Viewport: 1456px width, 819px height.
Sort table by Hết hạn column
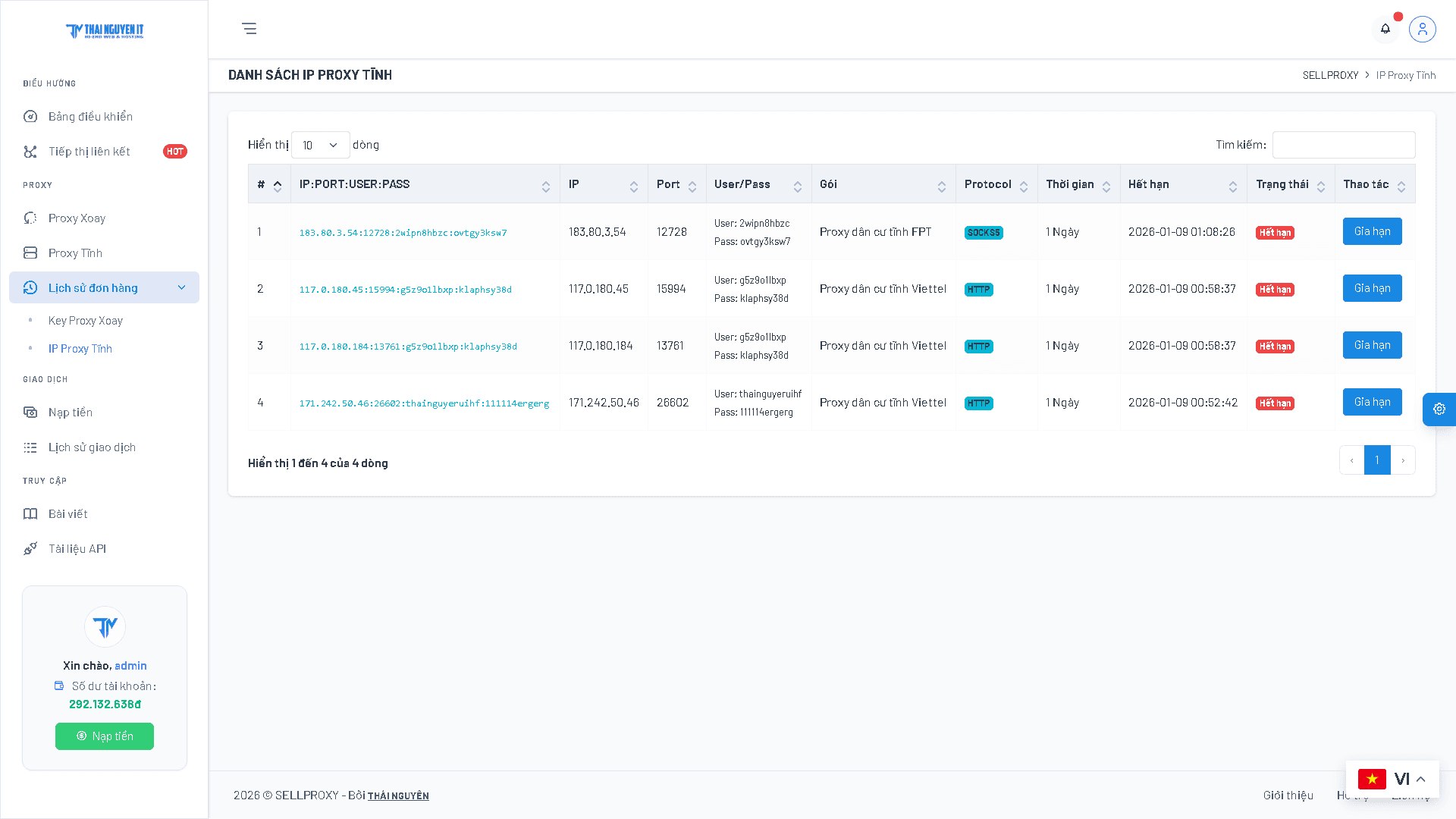pyautogui.click(x=1183, y=184)
